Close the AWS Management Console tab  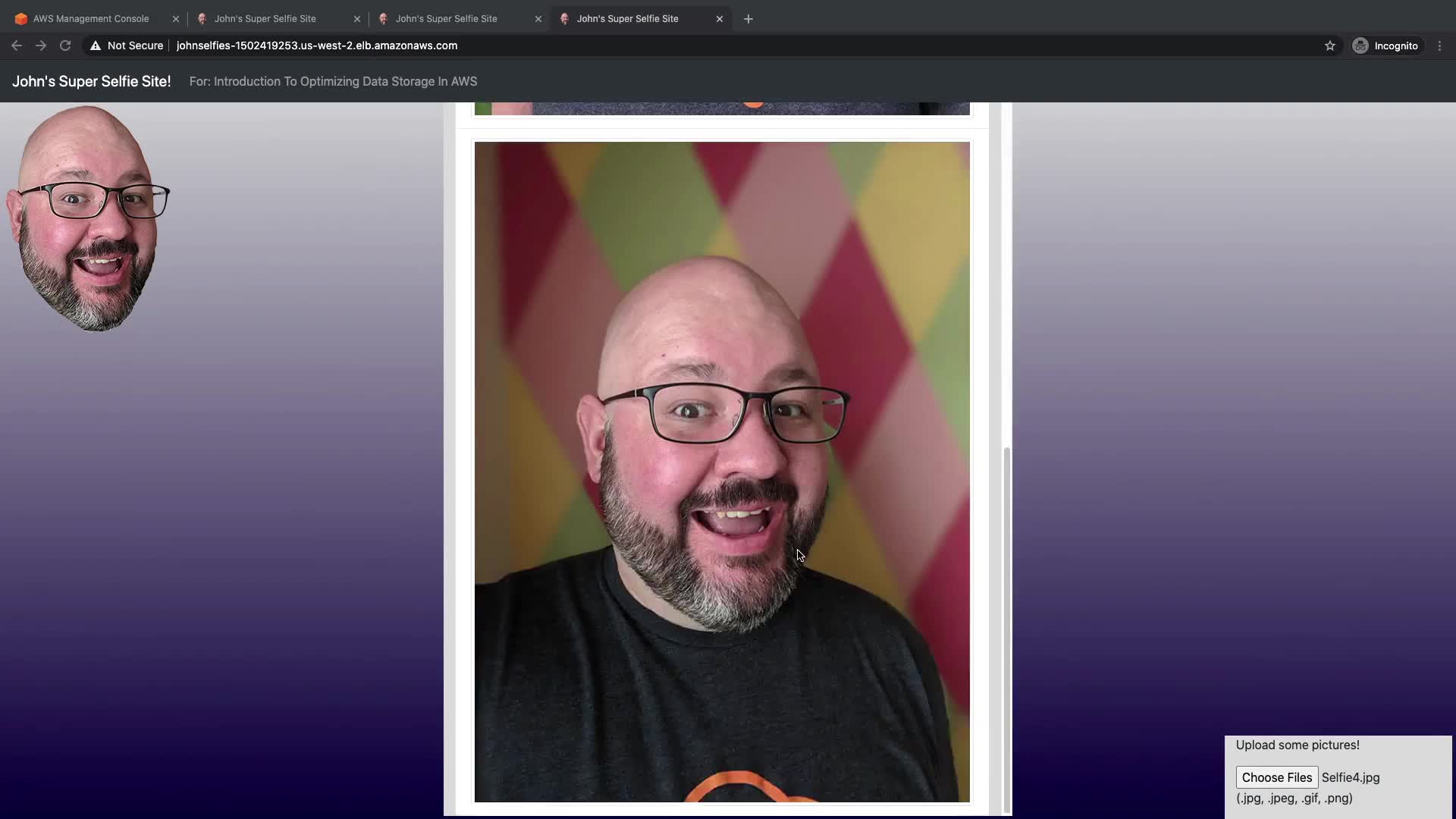176,19
